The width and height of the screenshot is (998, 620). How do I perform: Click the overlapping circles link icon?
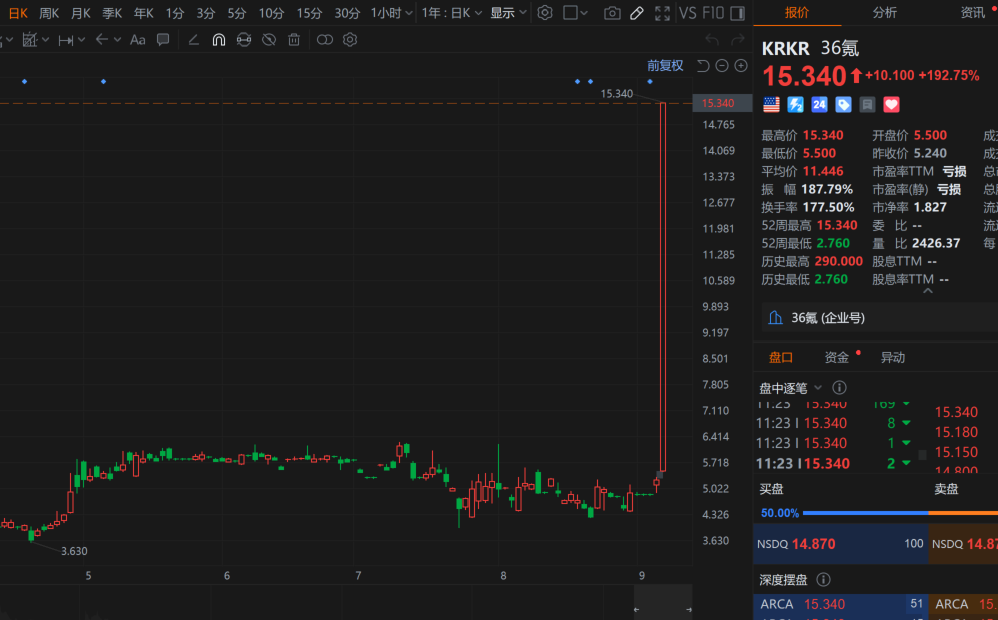tap(325, 39)
